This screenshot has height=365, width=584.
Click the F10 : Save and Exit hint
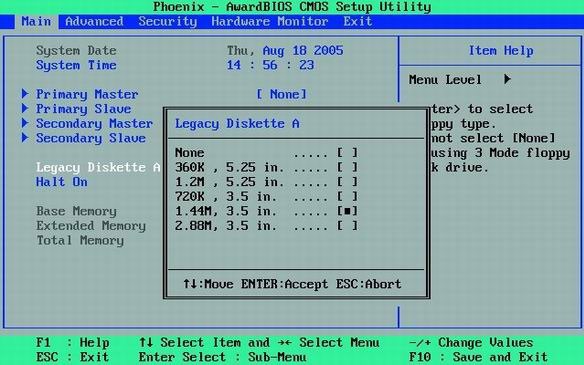tap(479, 357)
